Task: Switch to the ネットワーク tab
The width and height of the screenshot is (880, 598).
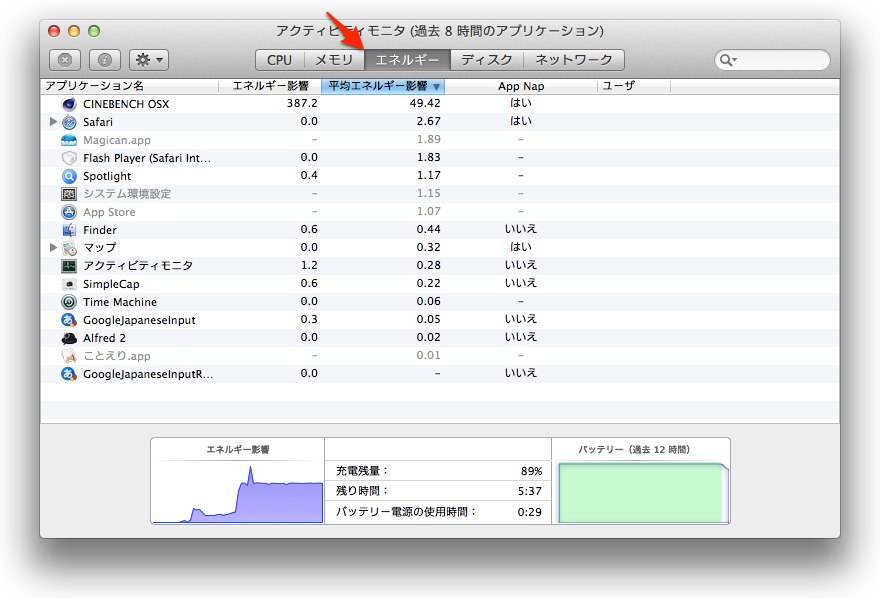Action: pos(574,59)
